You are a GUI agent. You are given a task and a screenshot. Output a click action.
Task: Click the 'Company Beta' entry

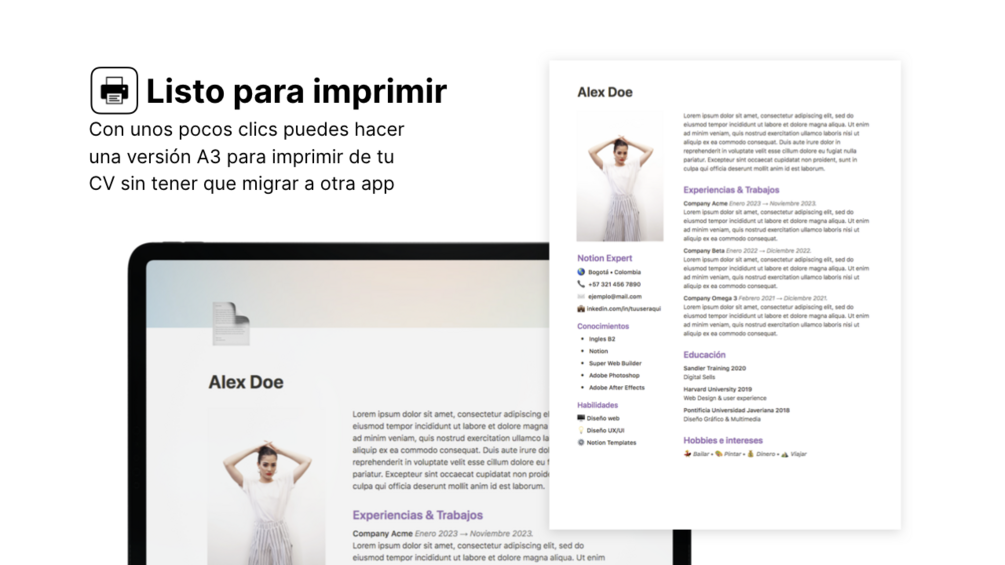747,251
